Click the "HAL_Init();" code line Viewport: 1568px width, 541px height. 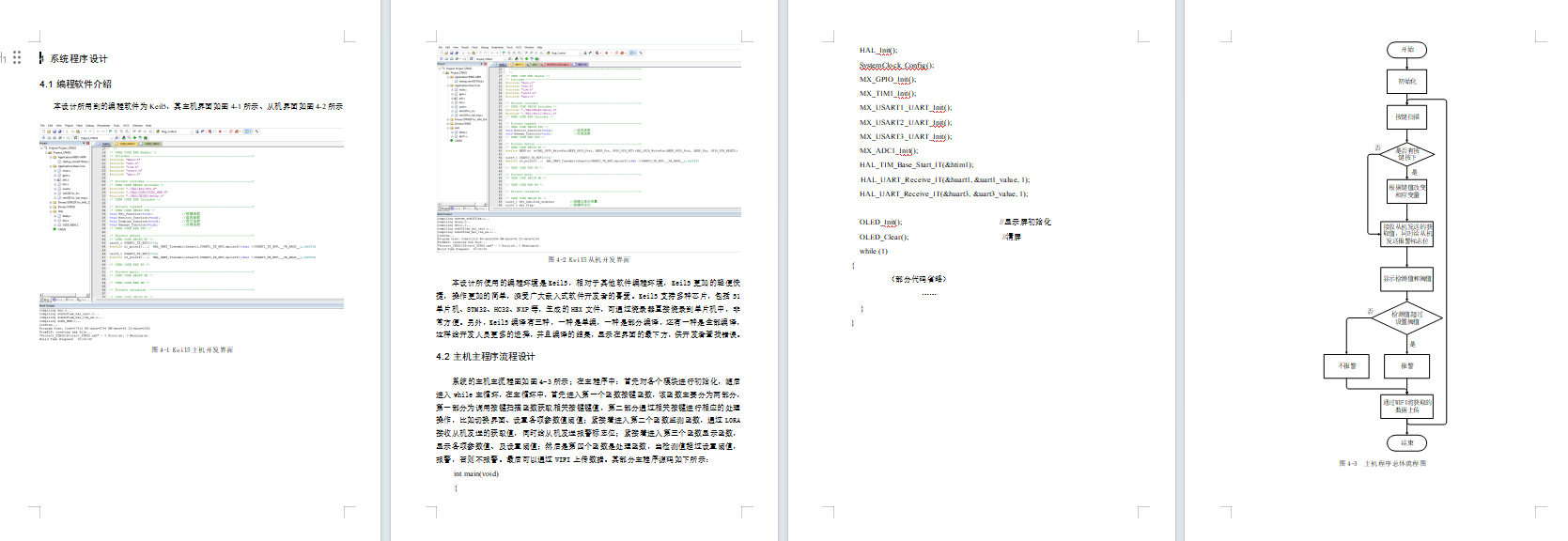point(877,51)
